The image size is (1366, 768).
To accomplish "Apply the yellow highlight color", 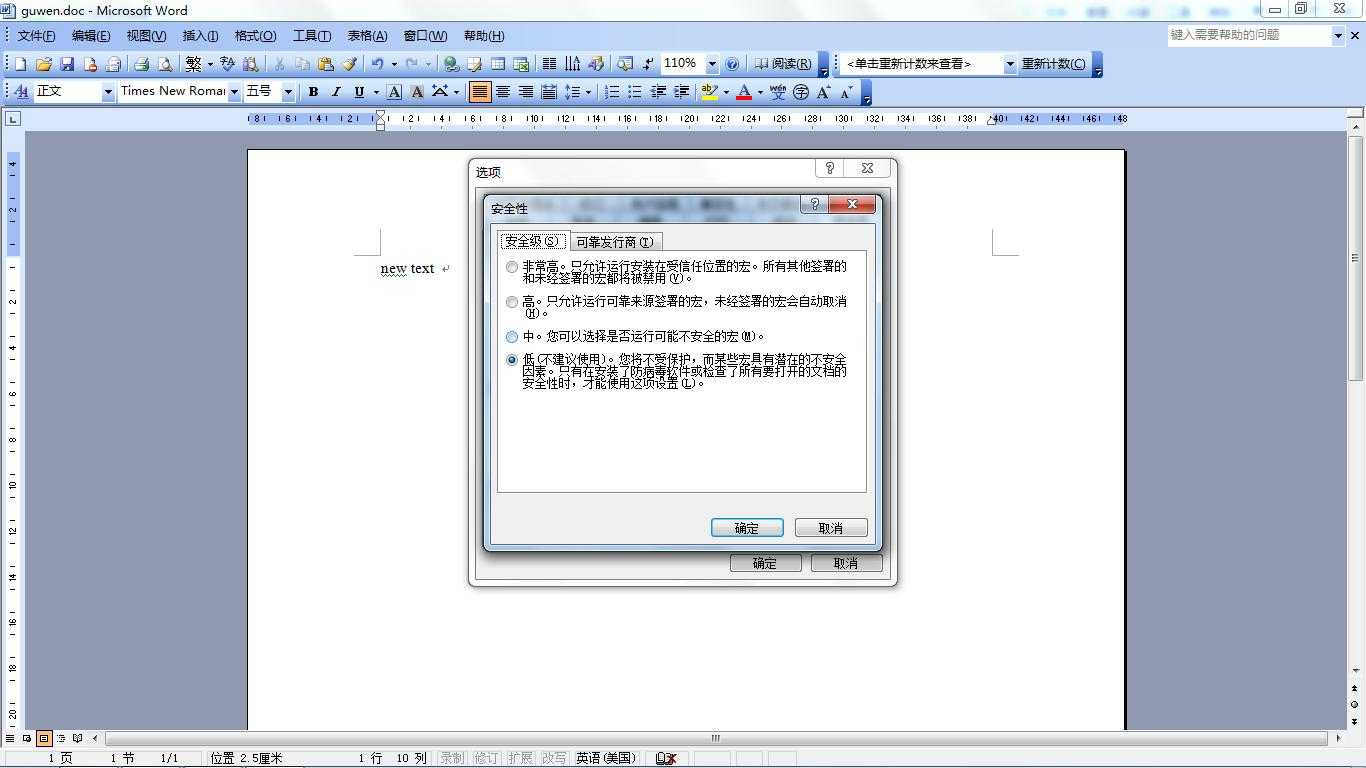I will 709,92.
